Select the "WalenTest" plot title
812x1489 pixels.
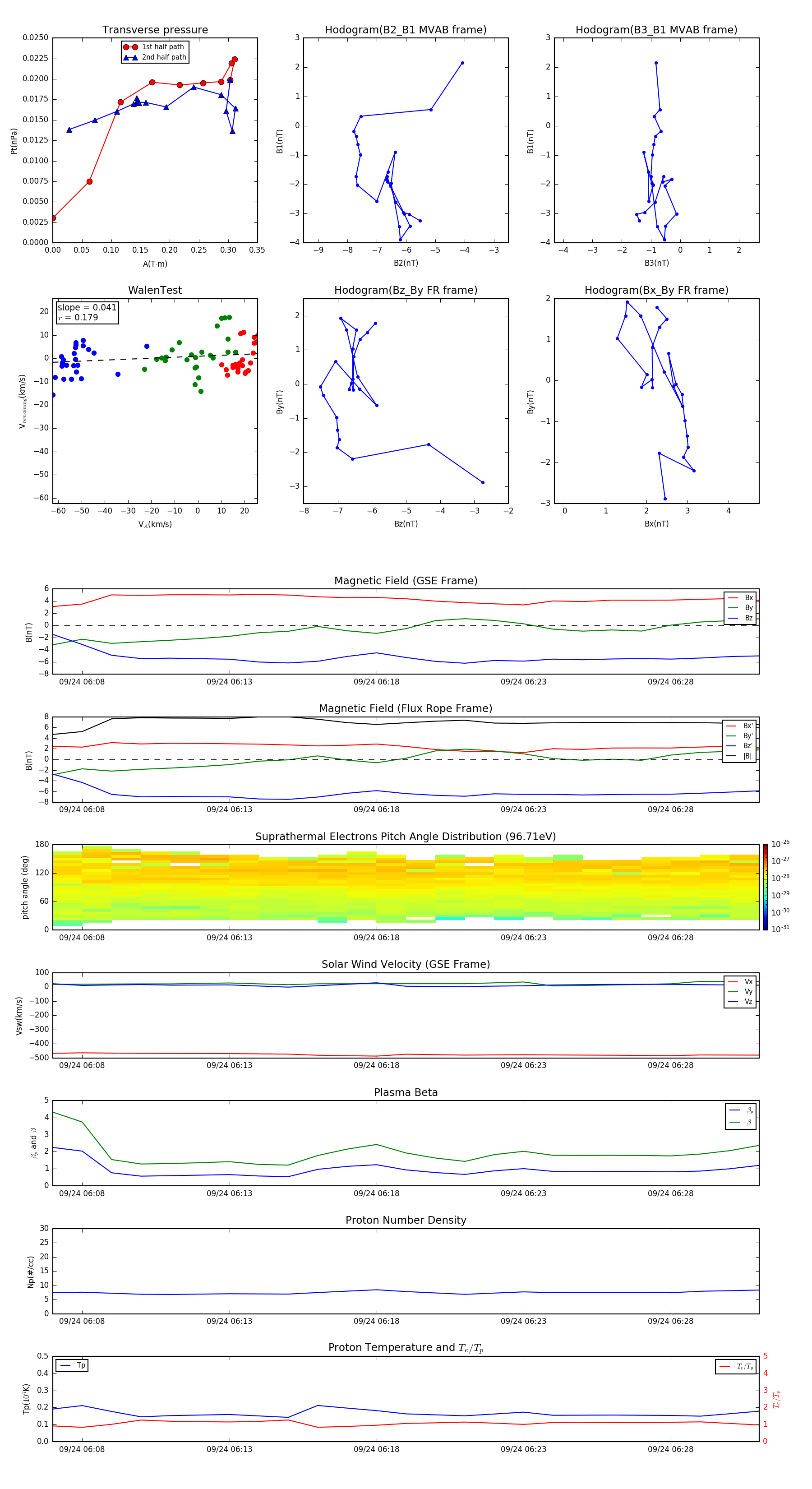click(155, 290)
